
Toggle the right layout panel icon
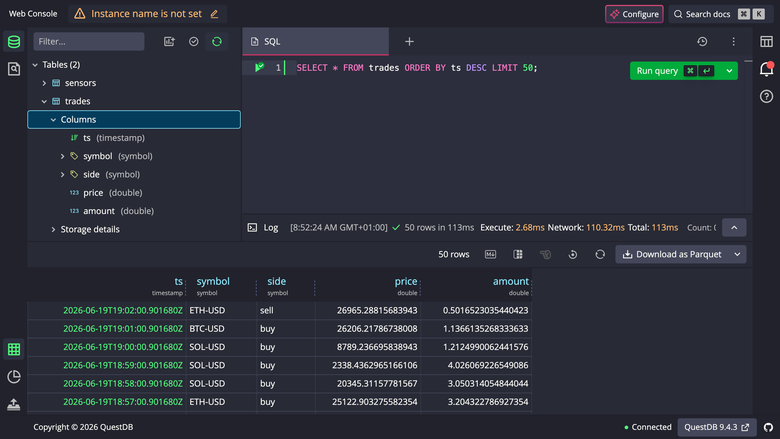tap(767, 42)
